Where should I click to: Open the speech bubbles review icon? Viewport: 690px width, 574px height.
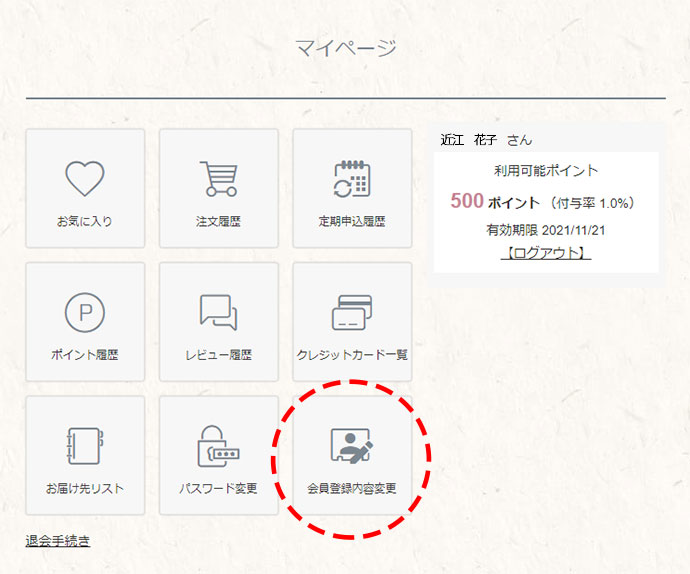pos(218,313)
